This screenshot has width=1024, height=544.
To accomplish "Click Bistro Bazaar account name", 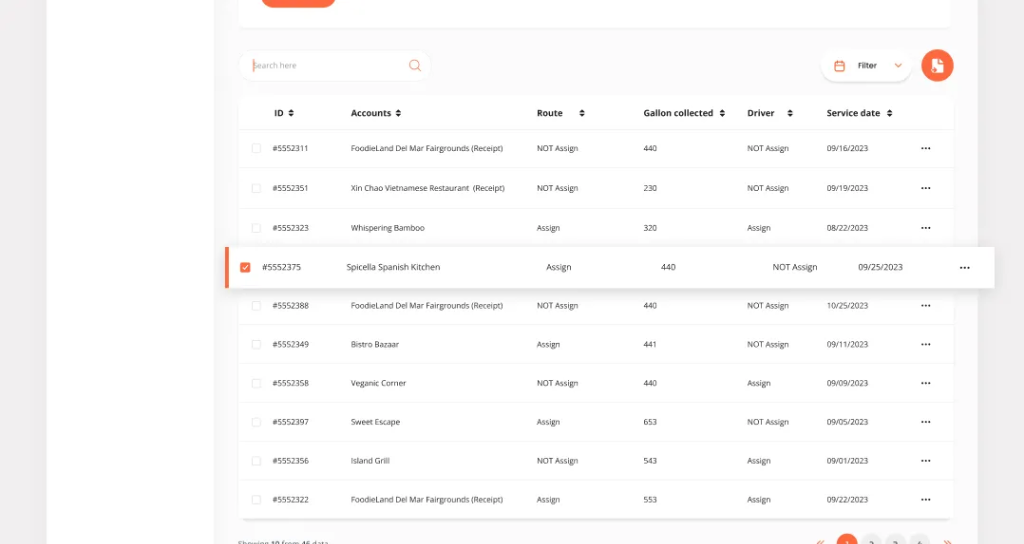I will coord(375,344).
